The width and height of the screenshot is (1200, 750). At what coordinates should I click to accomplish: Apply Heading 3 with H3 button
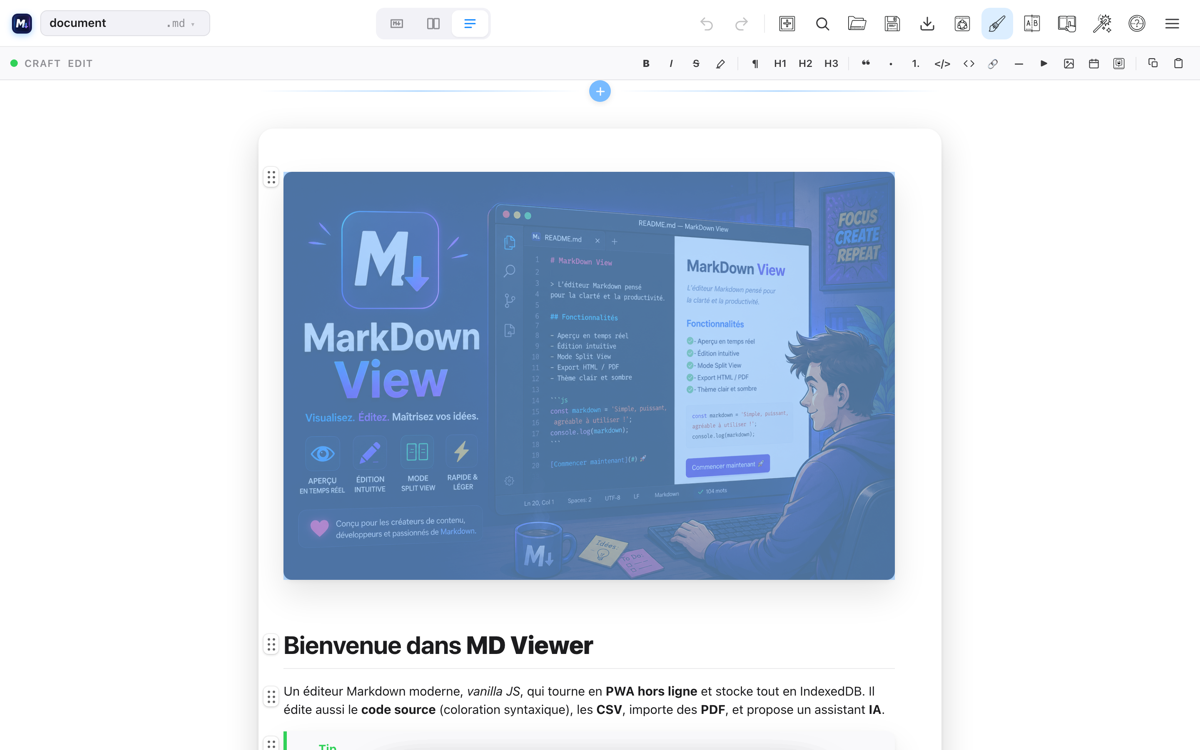coord(831,64)
